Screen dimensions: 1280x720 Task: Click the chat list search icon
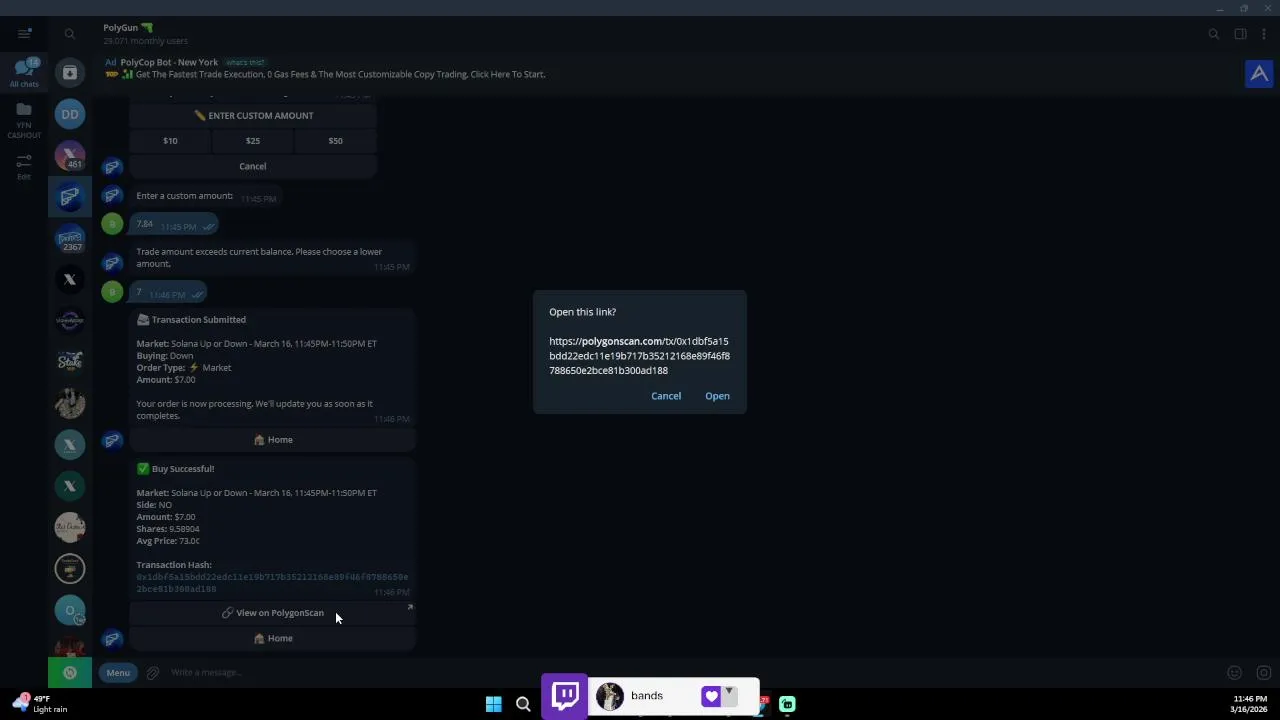click(x=70, y=34)
